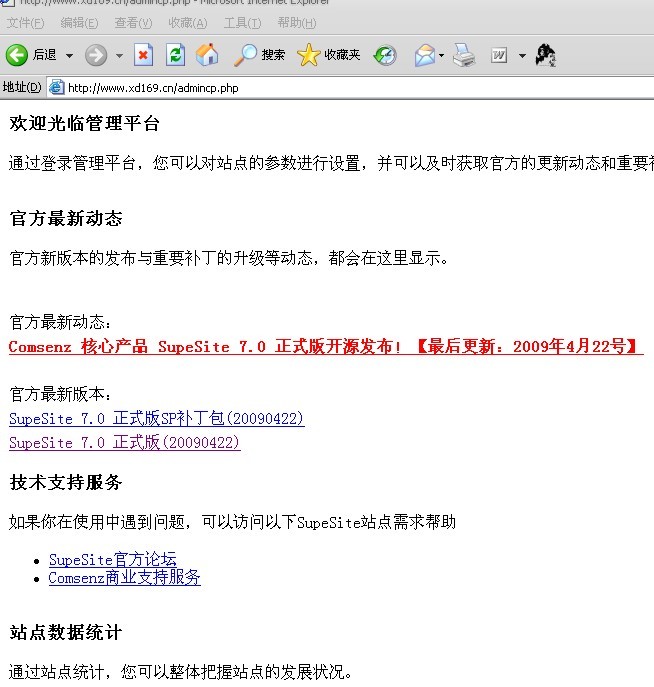Open SupeSite 7.0 正式版(20090422) link
Image resolution: width=654 pixels, height=687 pixels.
[125, 443]
